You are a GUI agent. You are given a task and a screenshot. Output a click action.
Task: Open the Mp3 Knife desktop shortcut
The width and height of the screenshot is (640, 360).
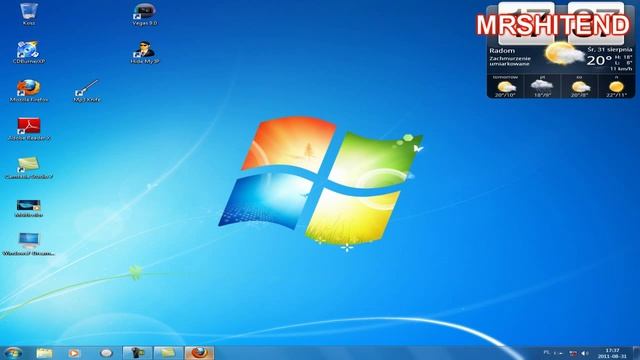[x=87, y=91]
